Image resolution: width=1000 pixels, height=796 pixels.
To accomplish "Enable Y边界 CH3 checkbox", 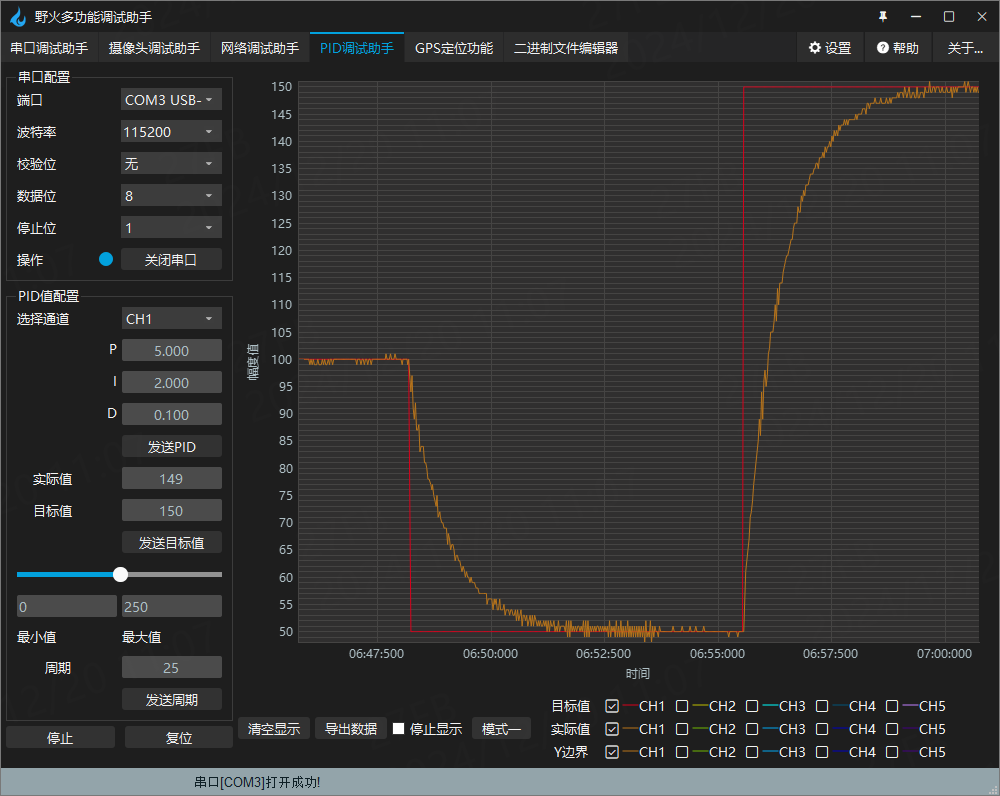I will (752, 752).
